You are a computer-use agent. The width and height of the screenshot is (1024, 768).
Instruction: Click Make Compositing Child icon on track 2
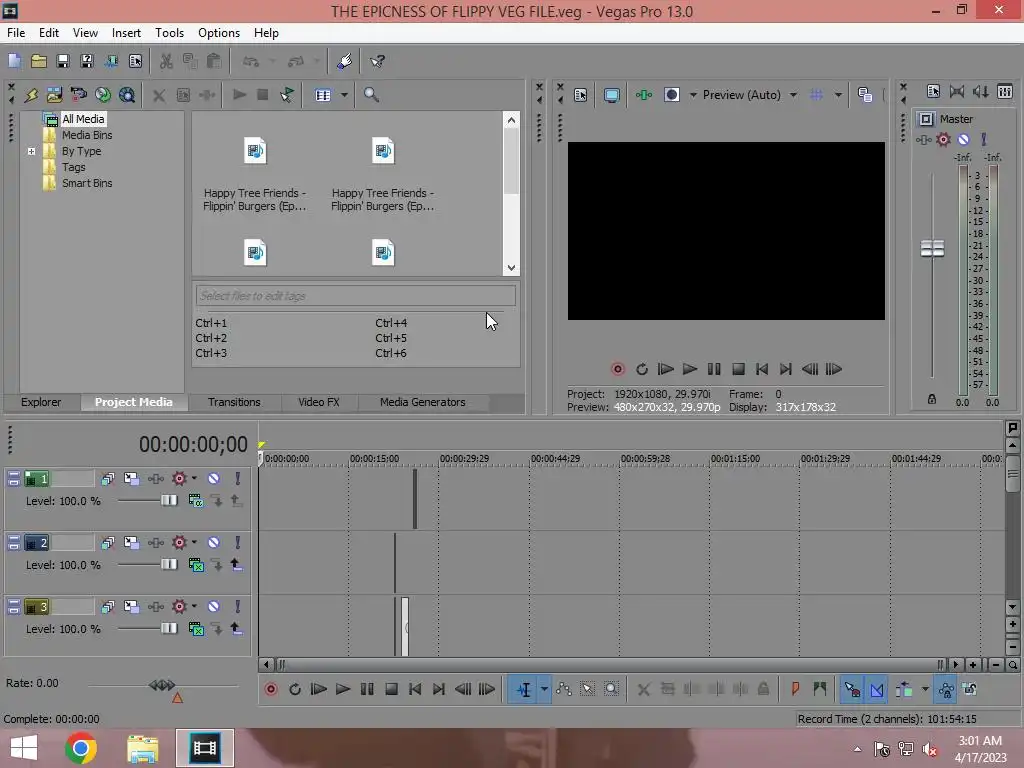pyautogui.click(x=236, y=565)
